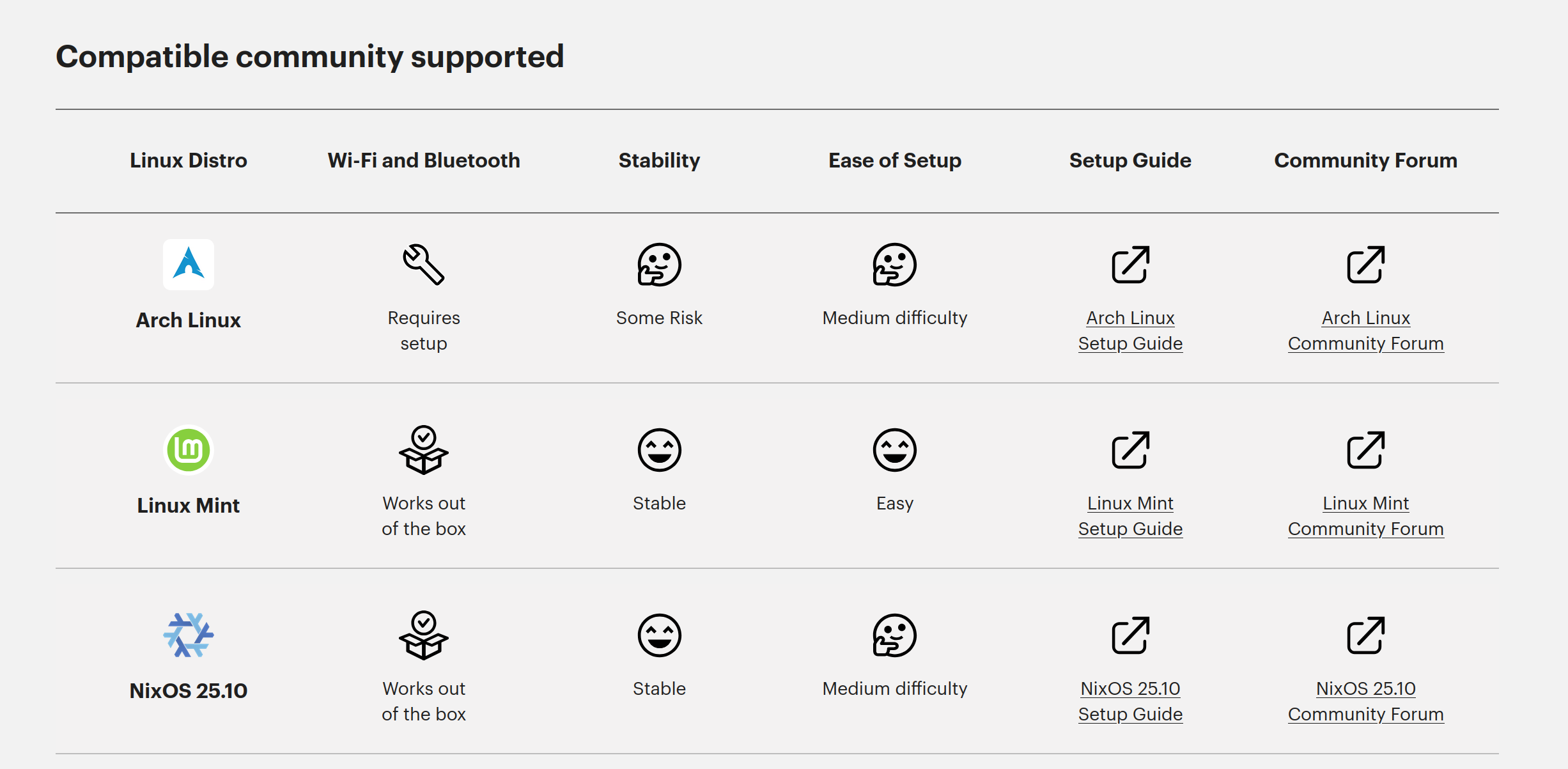
Task: Click the thinking face icon under Arch stability
Action: pos(659,264)
